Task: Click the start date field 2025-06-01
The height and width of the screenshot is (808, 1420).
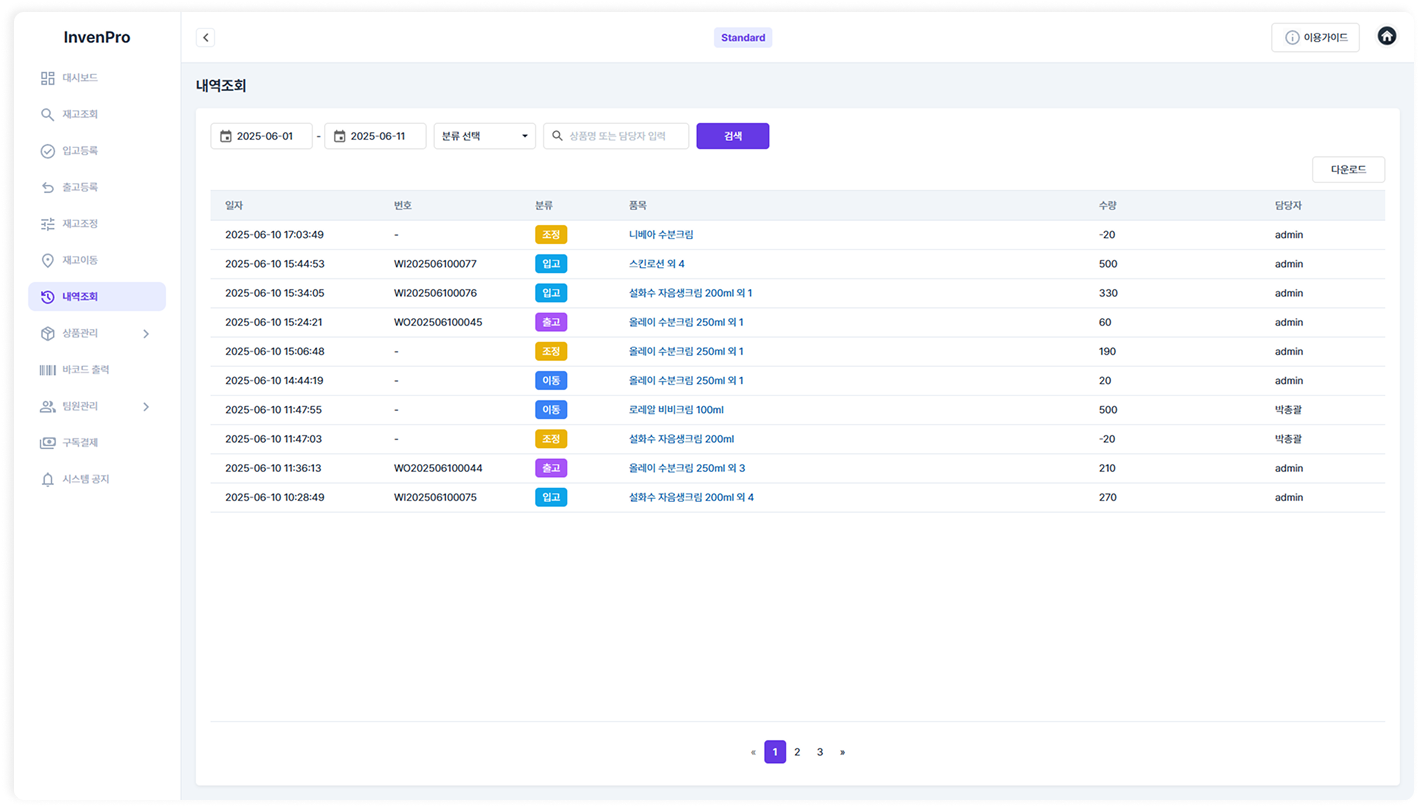Action: [x=262, y=136]
